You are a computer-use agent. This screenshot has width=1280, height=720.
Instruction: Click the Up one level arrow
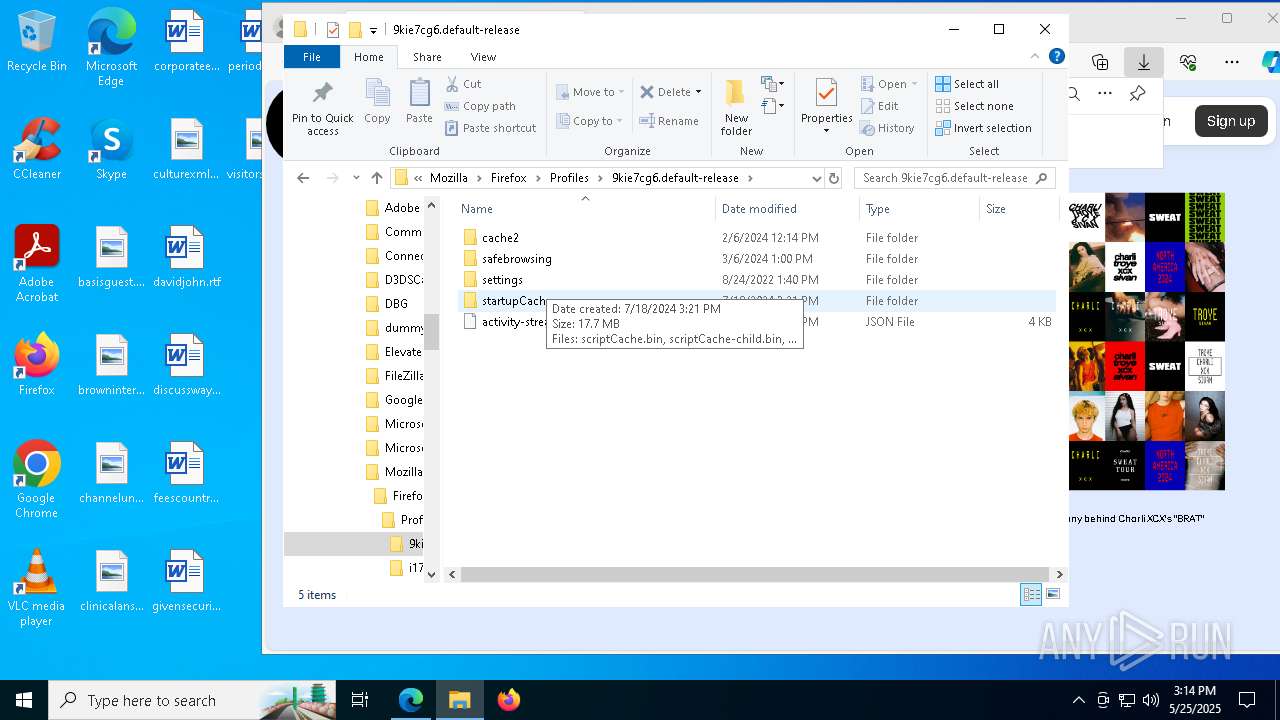pos(377,178)
